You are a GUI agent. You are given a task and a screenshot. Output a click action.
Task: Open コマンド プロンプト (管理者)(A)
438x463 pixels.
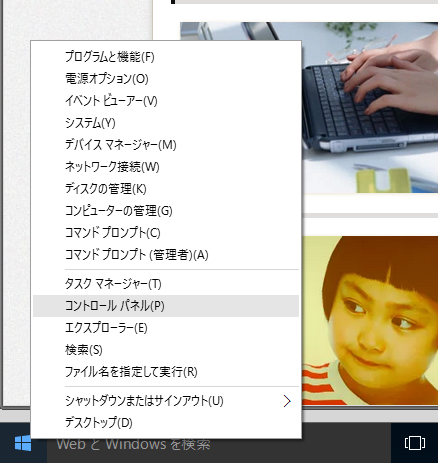tap(166, 255)
